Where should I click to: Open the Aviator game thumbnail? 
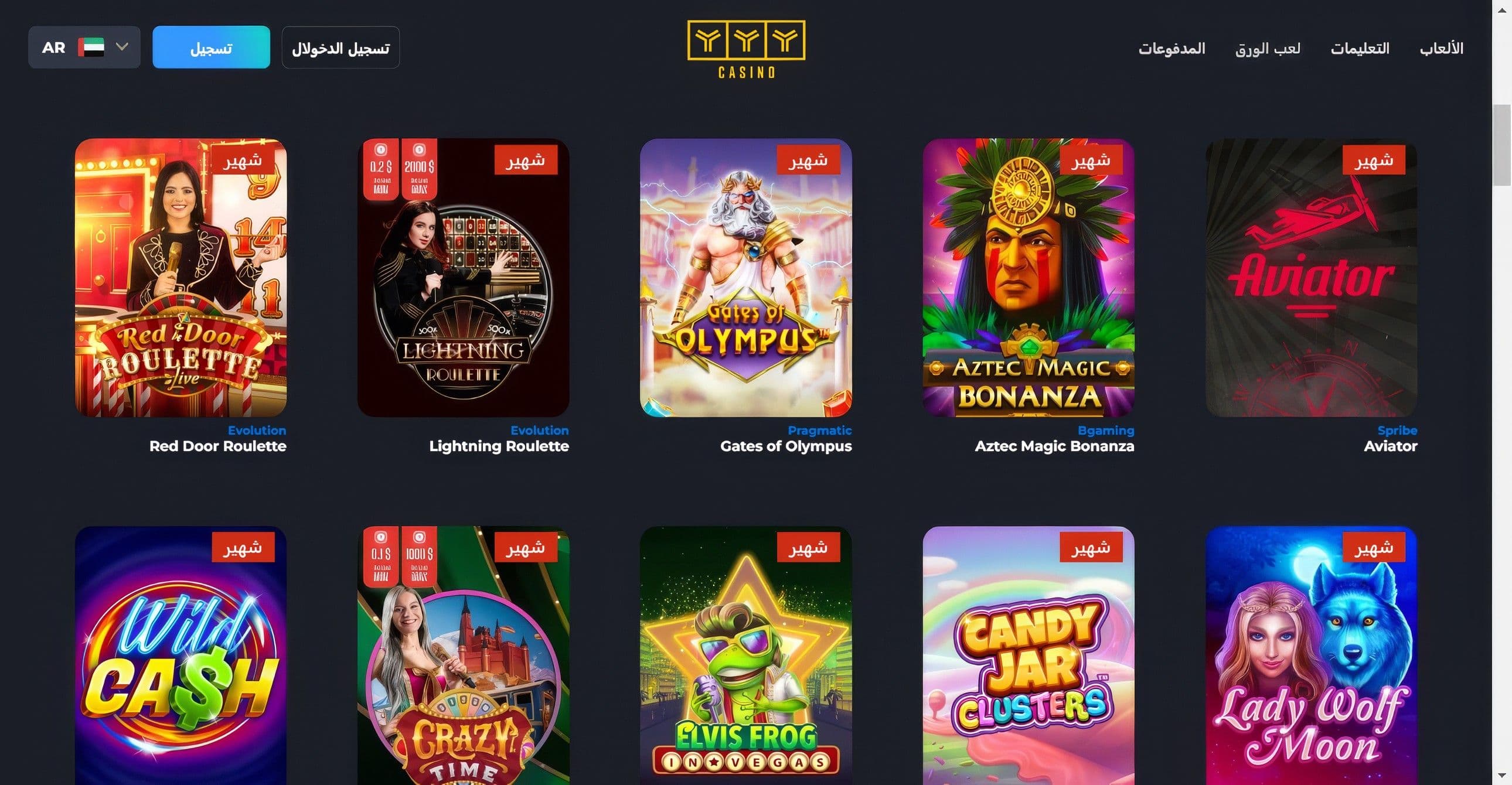tap(1310, 278)
